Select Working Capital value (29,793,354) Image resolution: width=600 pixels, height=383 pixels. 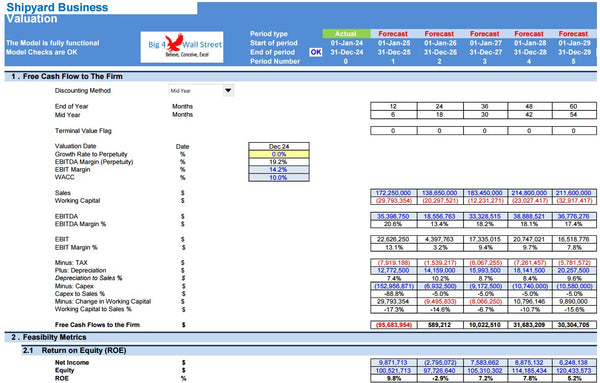coord(393,200)
